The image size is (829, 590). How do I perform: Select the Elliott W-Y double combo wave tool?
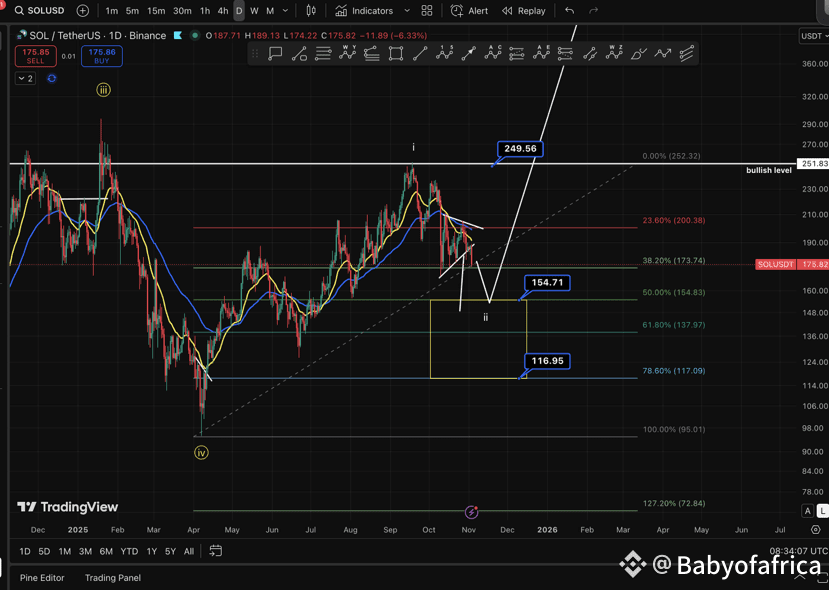[x=347, y=53]
